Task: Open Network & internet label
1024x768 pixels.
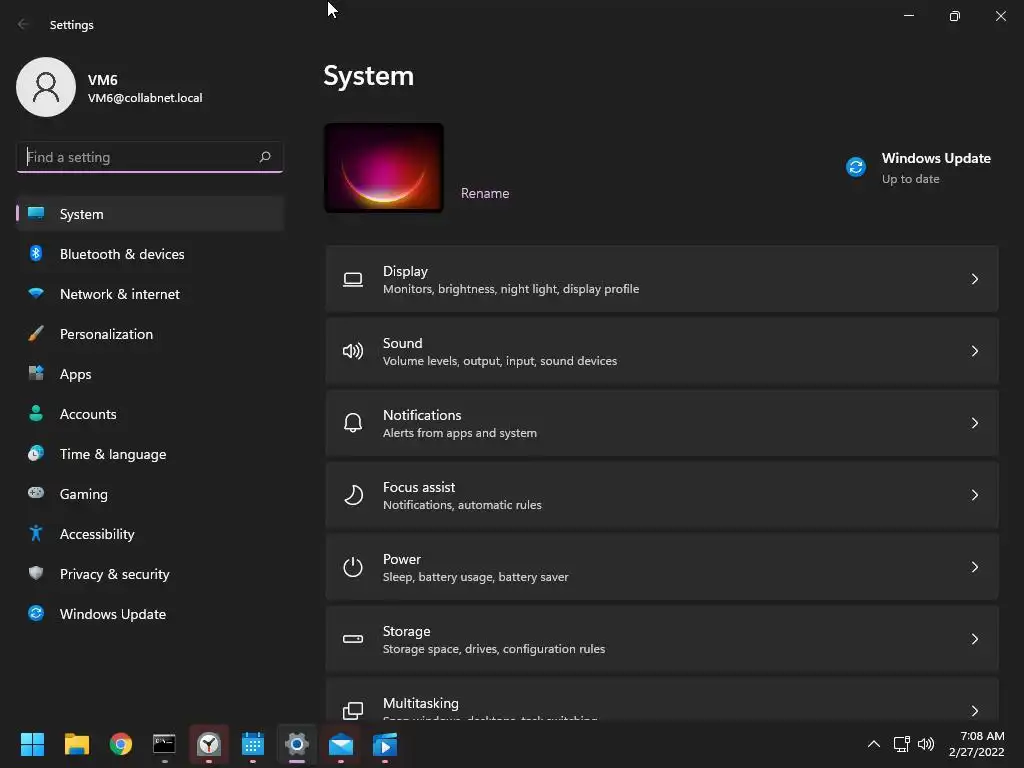Action: pos(120,294)
